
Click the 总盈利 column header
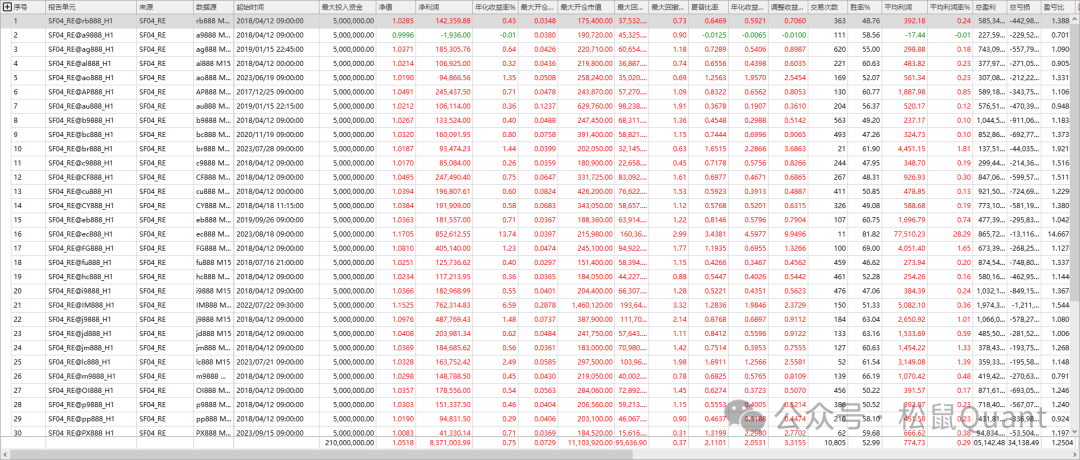(985, 6)
